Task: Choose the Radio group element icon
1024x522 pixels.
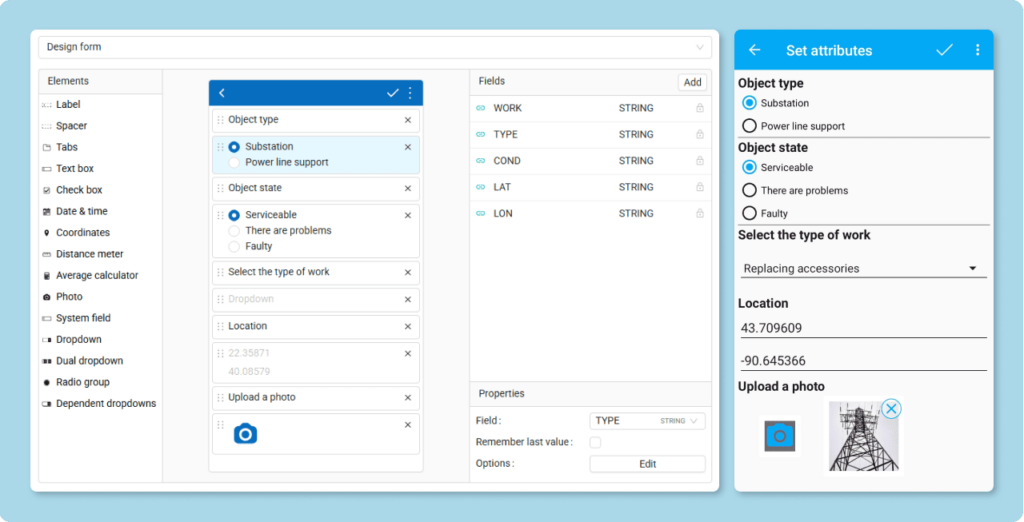Action: [x=46, y=382]
